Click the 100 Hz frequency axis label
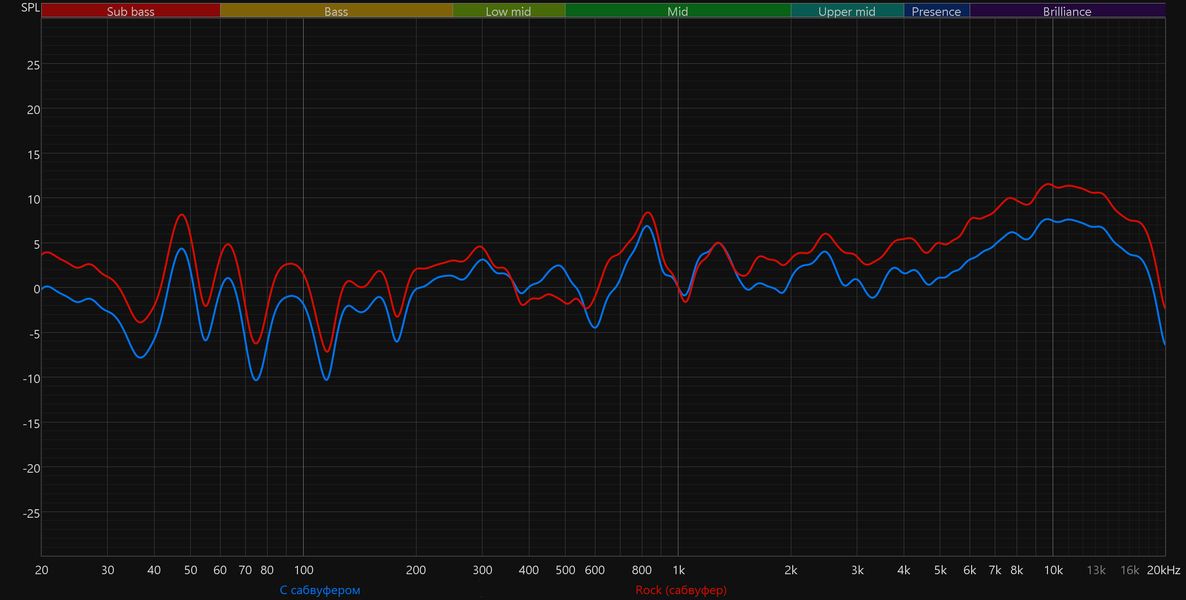 coord(303,570)
